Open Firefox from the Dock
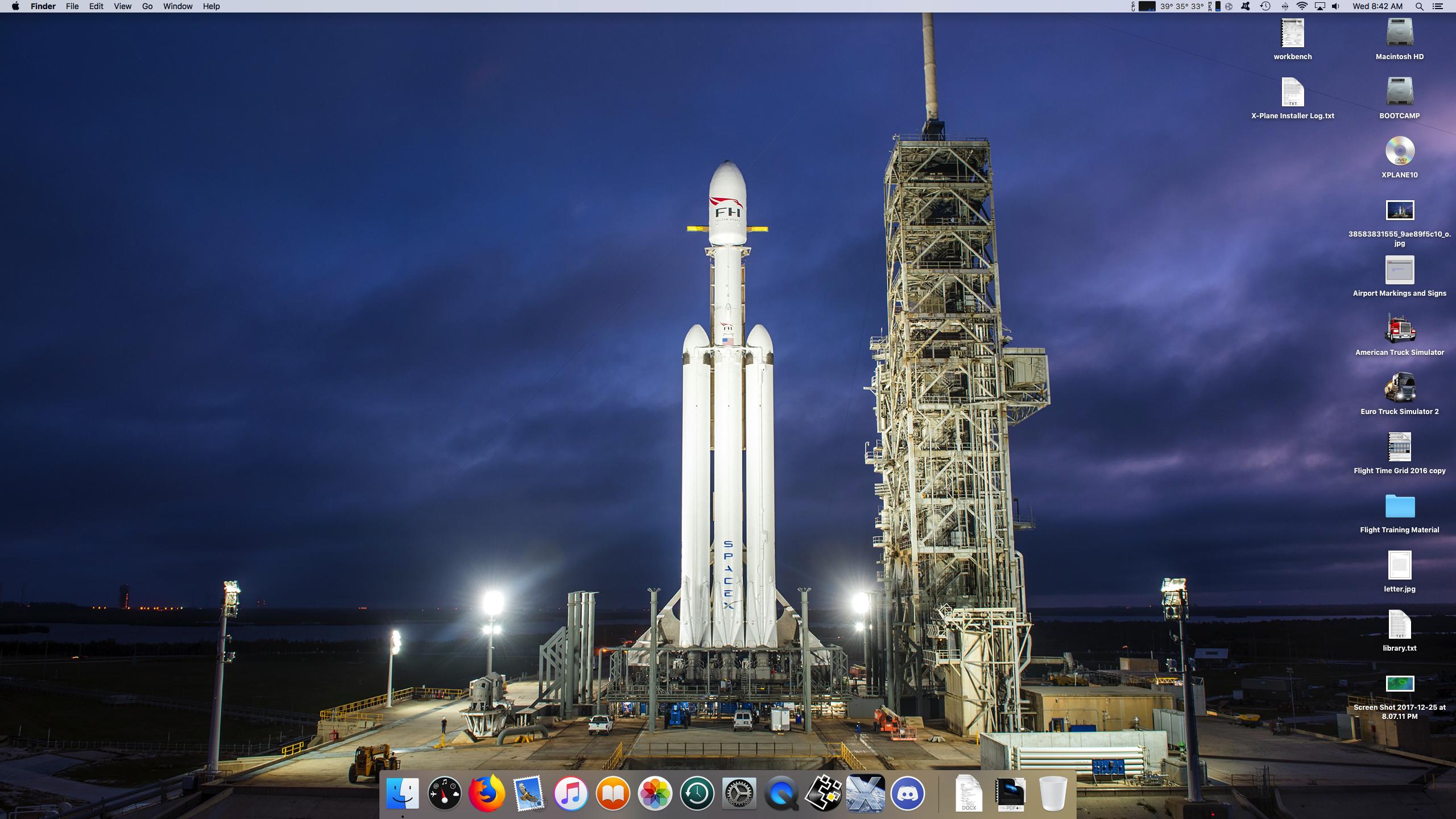1456x819 pixels. pyautogui.click(x=487, y=793)
